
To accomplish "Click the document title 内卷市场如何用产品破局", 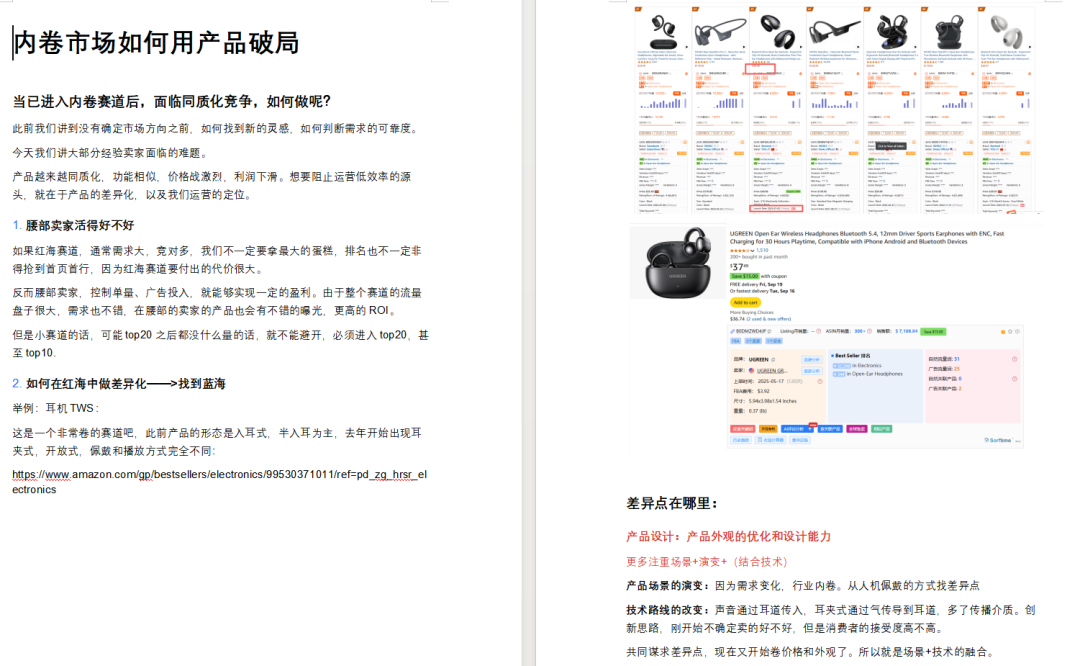I will click(x=156, y=43).
